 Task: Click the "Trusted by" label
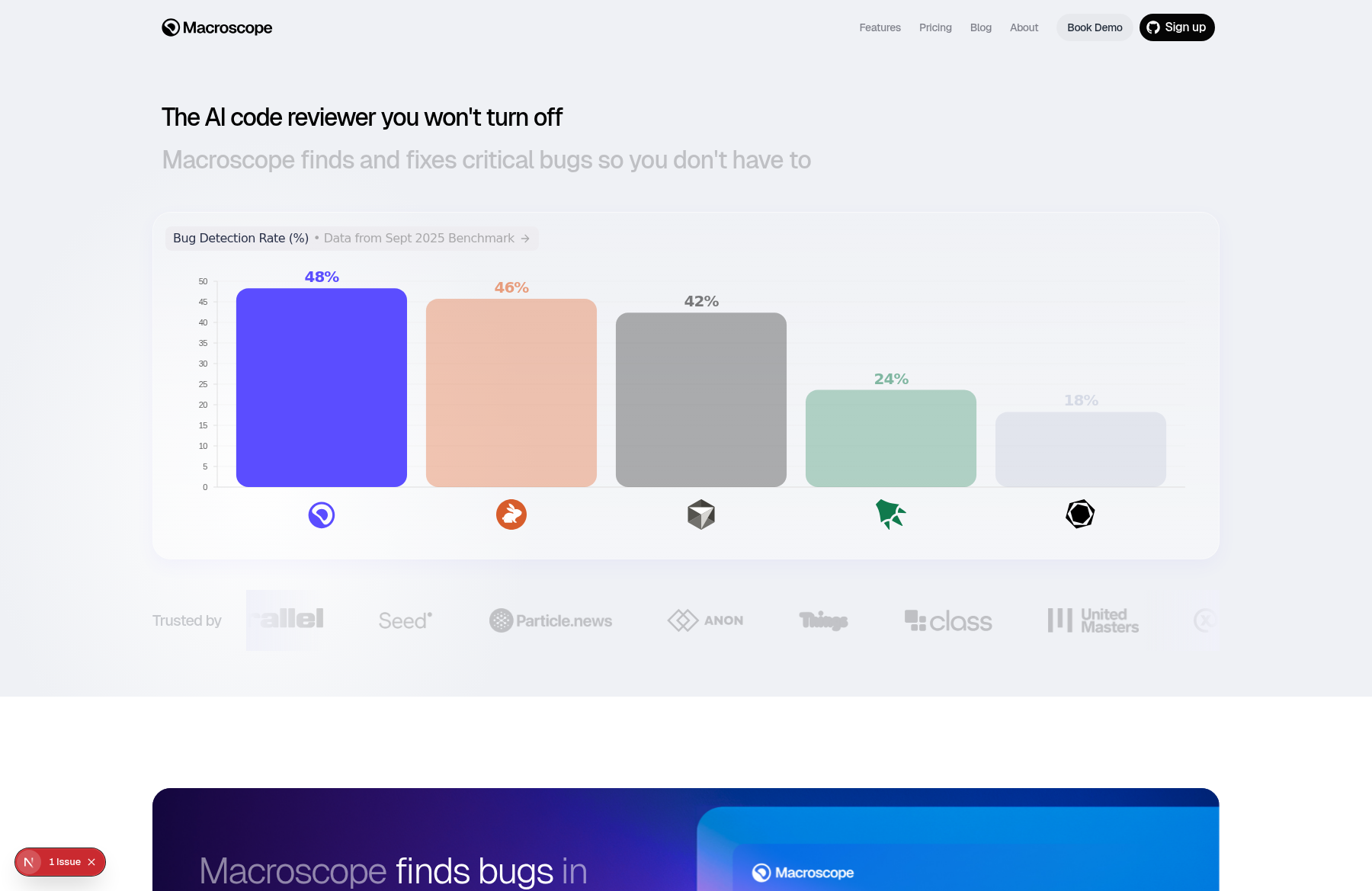pyautogui.click(x=187, y=620)
